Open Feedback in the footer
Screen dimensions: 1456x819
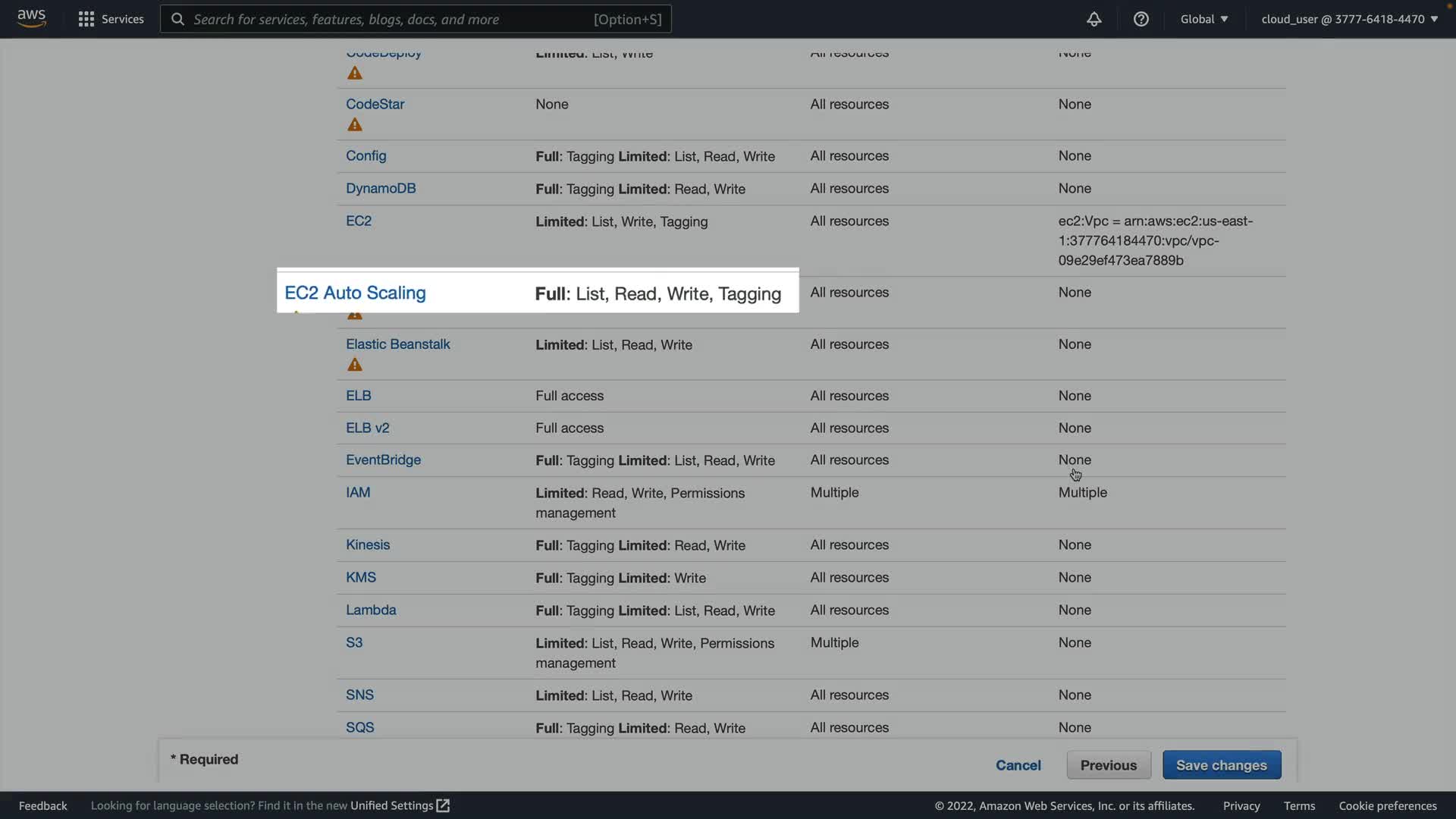pyautogui.click(x=42, y=805)
